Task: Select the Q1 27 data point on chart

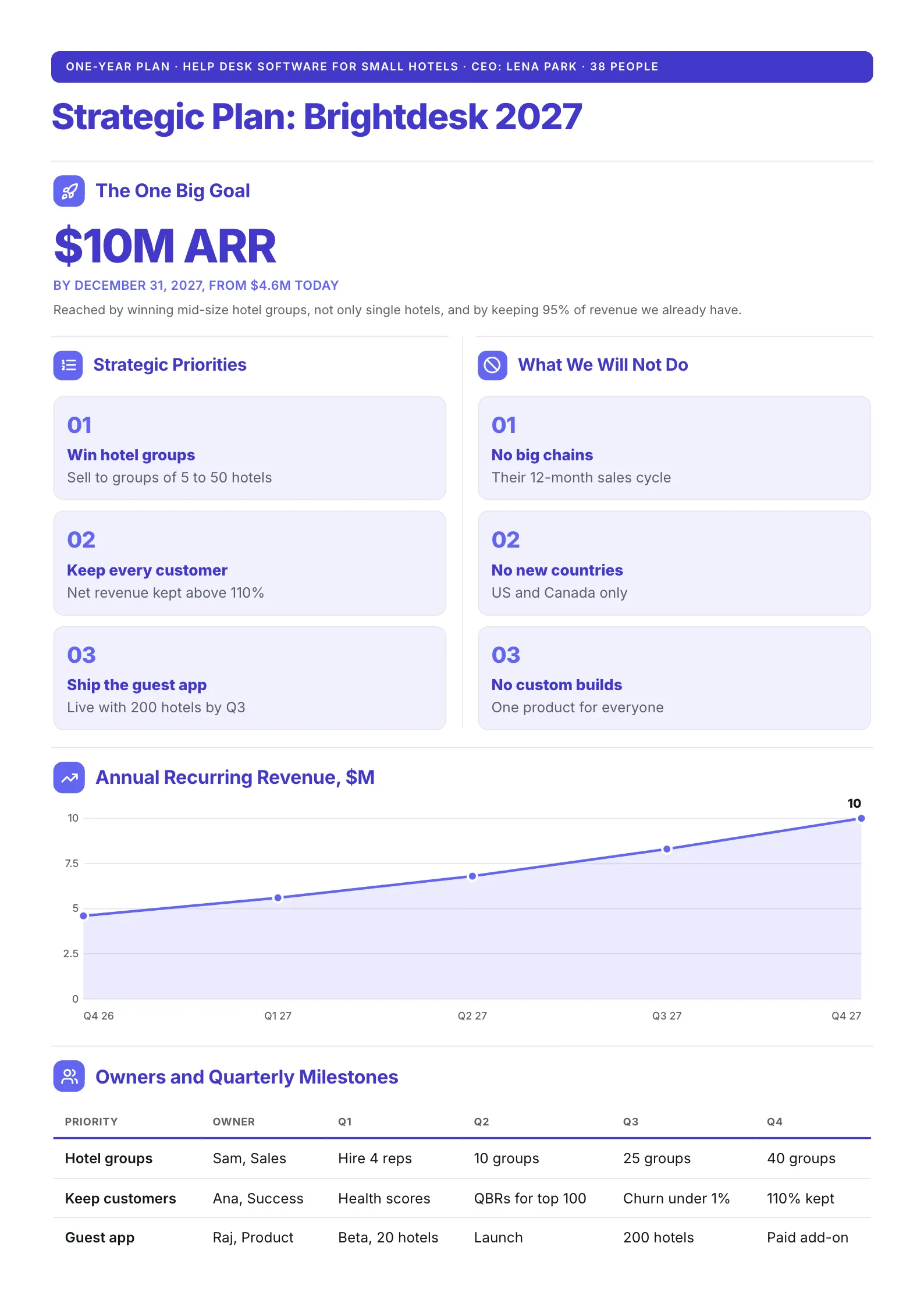Action: [x=278, y=898]
